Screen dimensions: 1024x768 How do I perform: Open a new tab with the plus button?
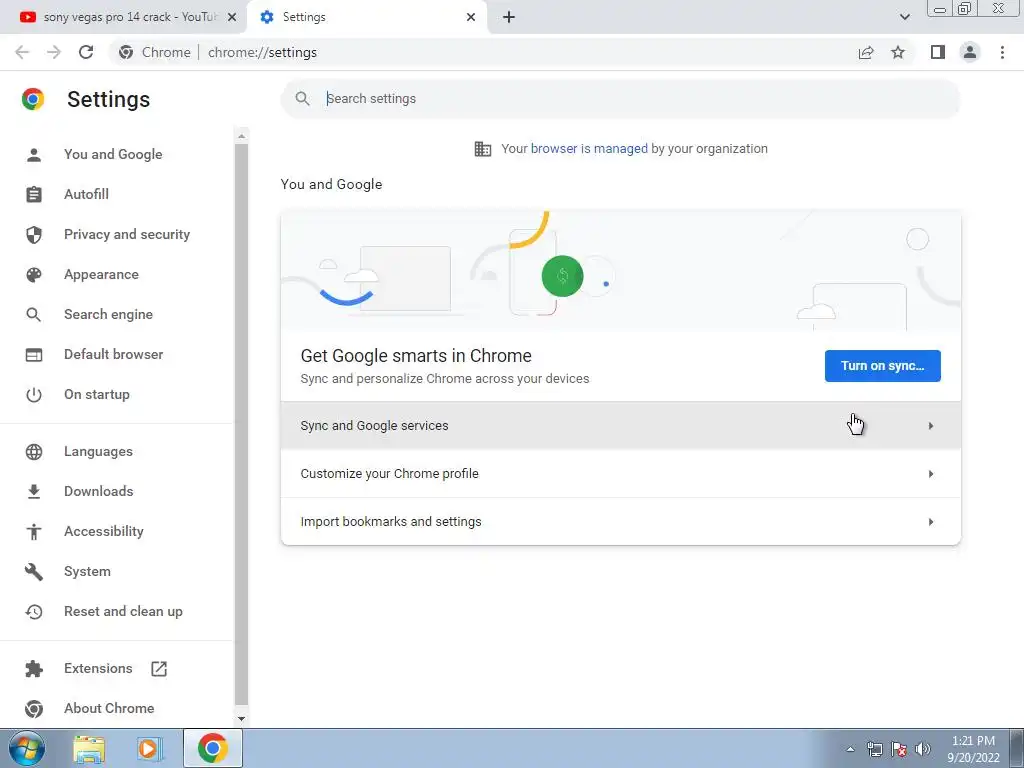pyautogui.click(x=509, y=17)
